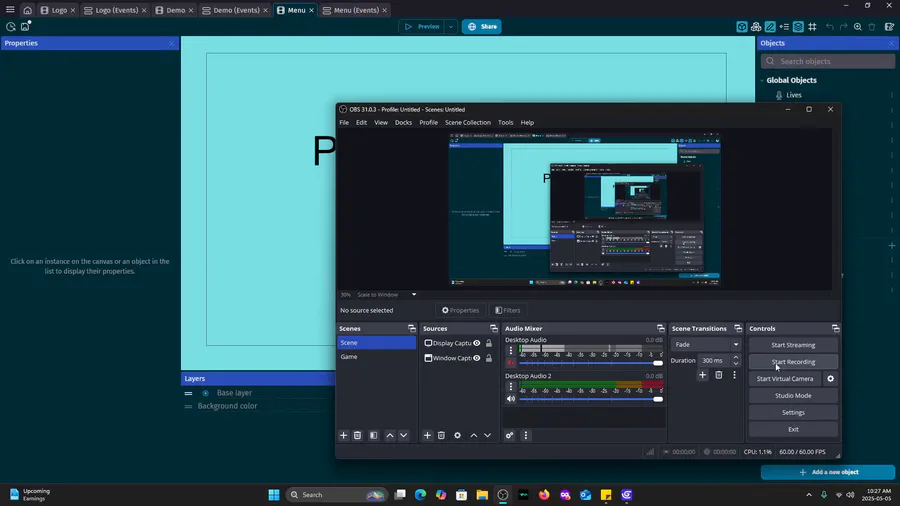Open Audio Mixer panel options menu
The image size is (900, 506).
525,435
